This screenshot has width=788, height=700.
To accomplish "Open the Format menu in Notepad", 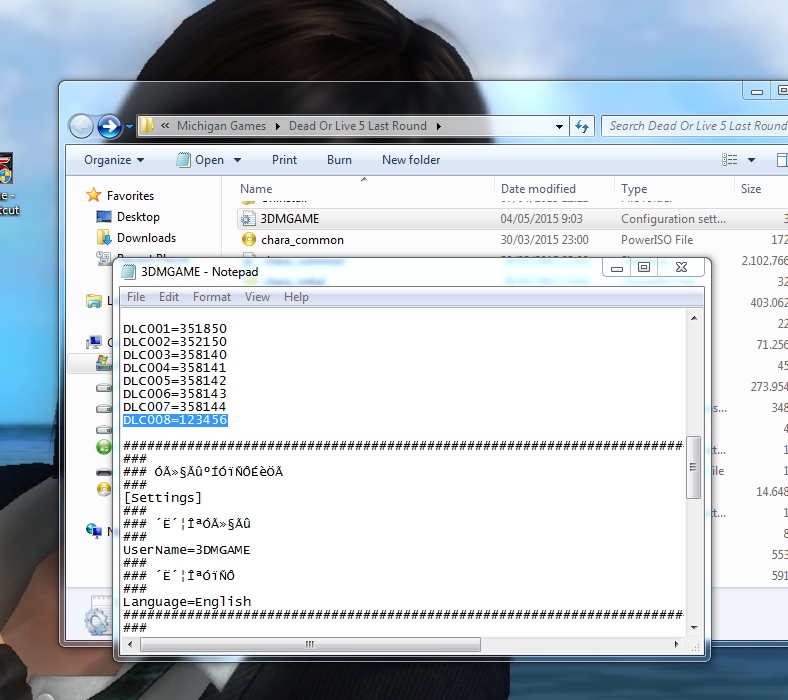I will coord(212,297).
